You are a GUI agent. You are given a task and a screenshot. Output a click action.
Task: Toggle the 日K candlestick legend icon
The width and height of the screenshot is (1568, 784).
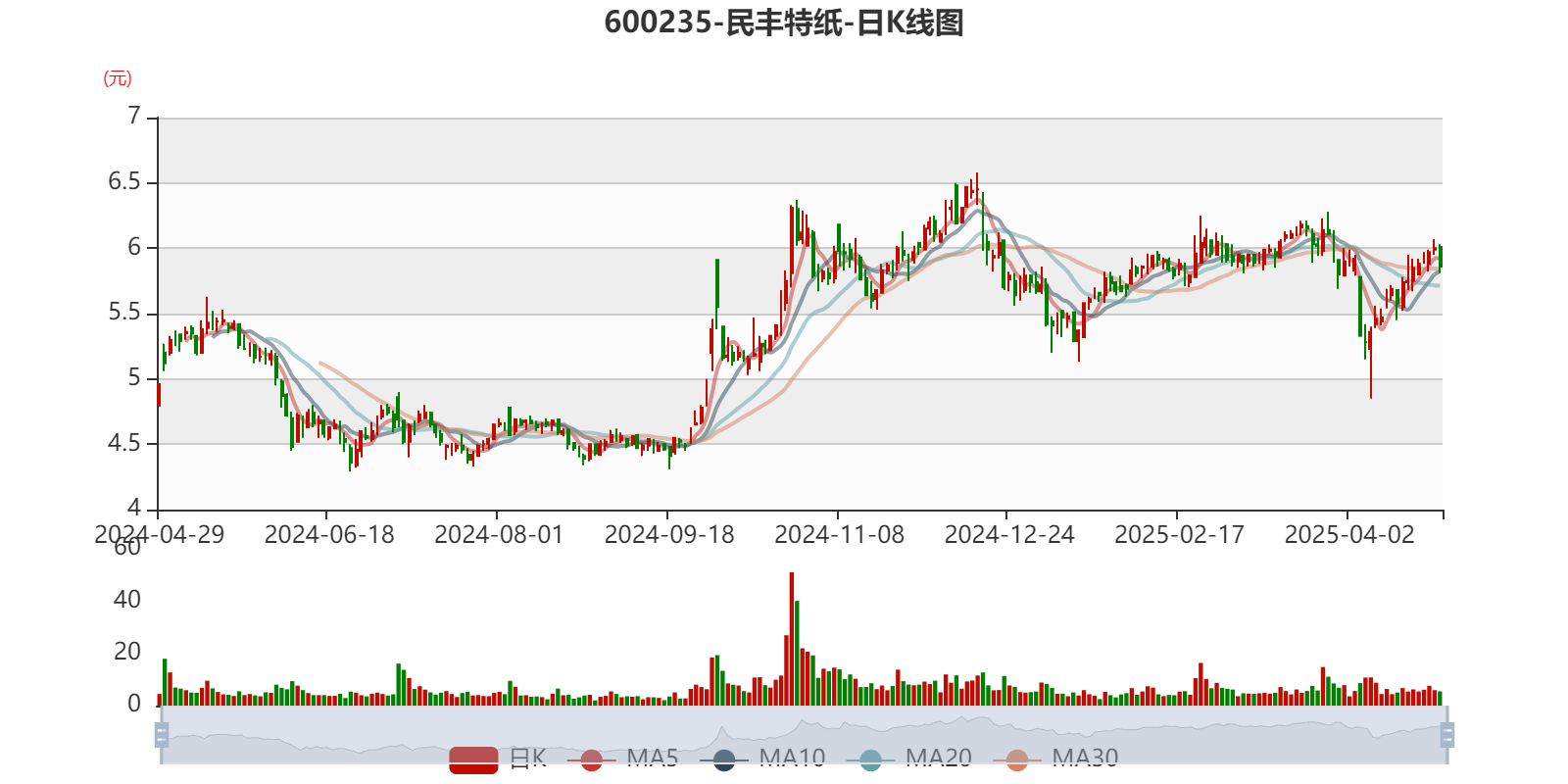pos(473,759)
